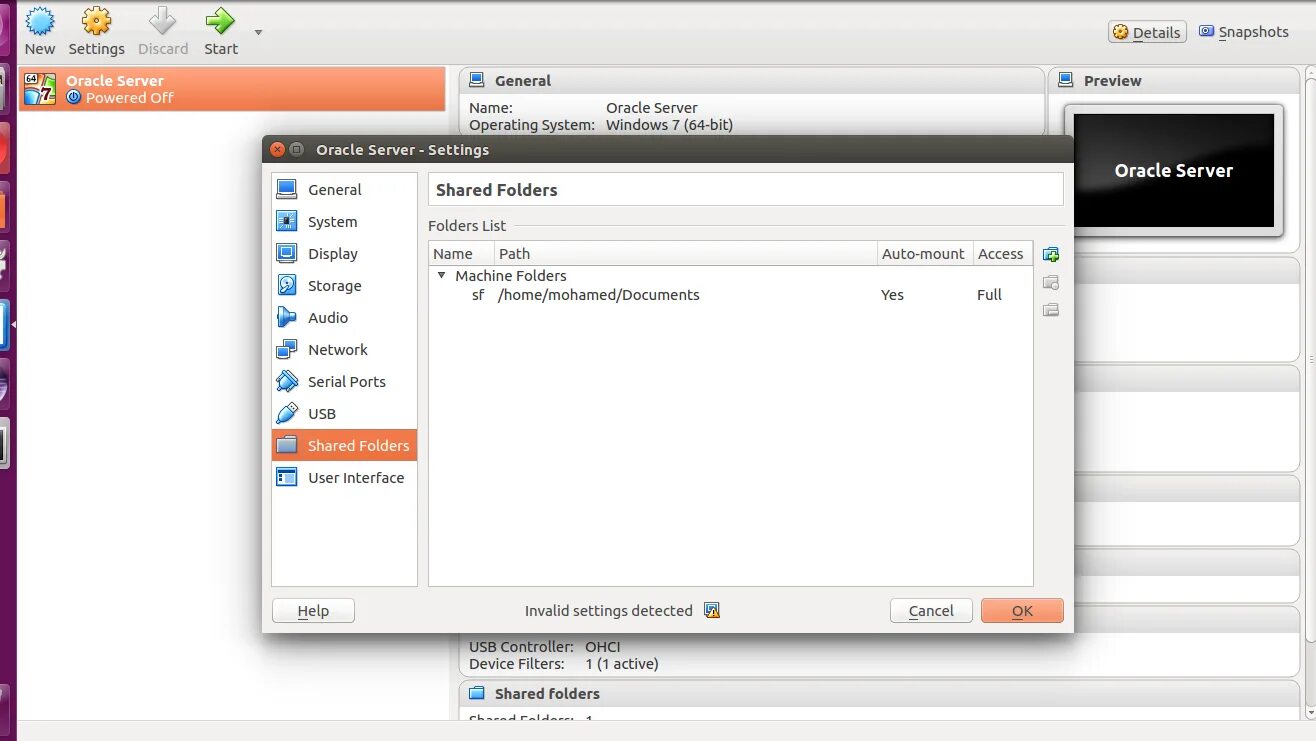Click the Auto-mount column header
The width and height of the screenshot is (1316, 741).
click(x=925, y=254)
